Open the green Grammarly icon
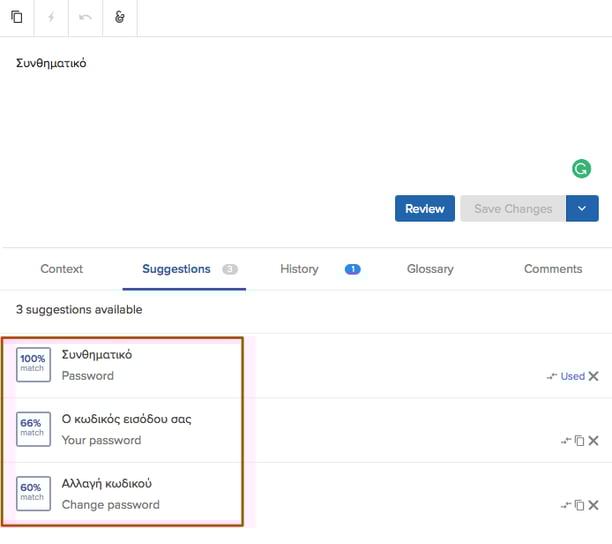The image size is (612, 544). 581,169
